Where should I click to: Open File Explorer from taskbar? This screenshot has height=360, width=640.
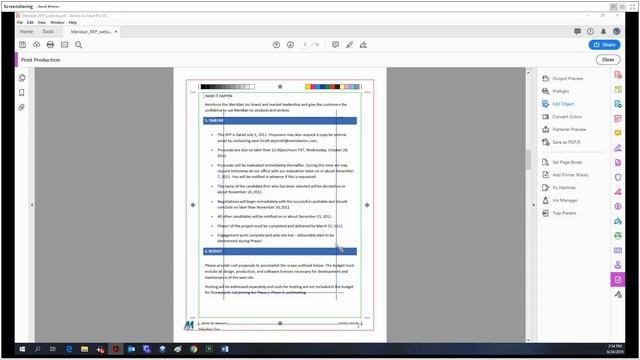[84, 349]
